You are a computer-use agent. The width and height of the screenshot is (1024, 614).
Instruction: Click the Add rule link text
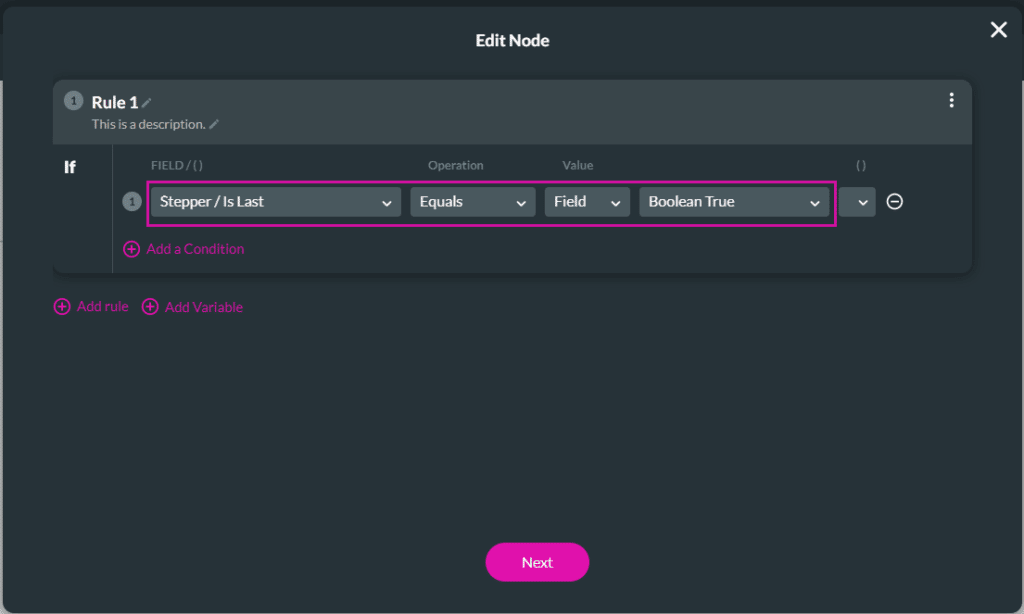pyautogui.click(x=102, y=307)
